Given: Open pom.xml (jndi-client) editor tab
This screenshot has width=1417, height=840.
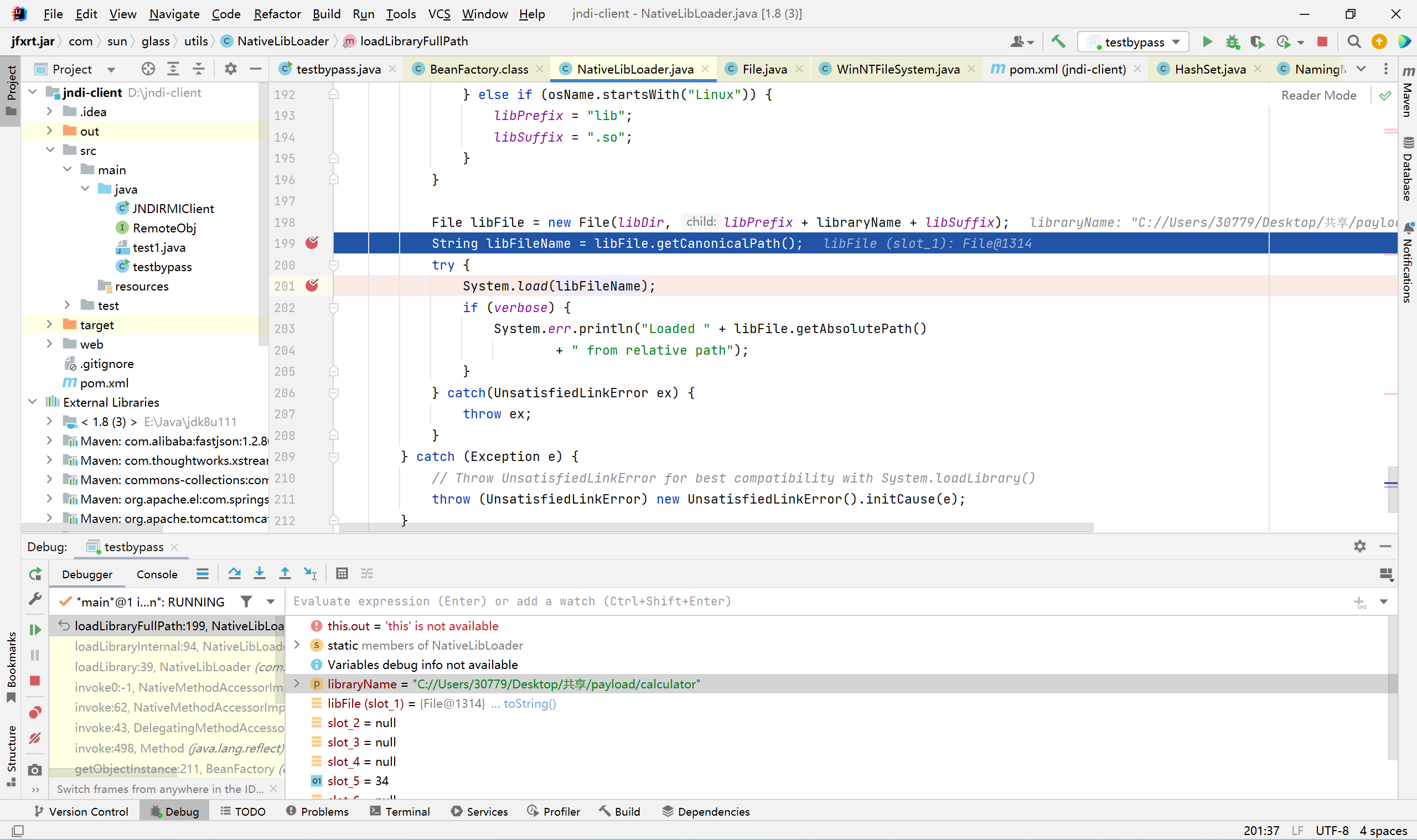Looking at the screenshot, I should tap(1067, 69).
